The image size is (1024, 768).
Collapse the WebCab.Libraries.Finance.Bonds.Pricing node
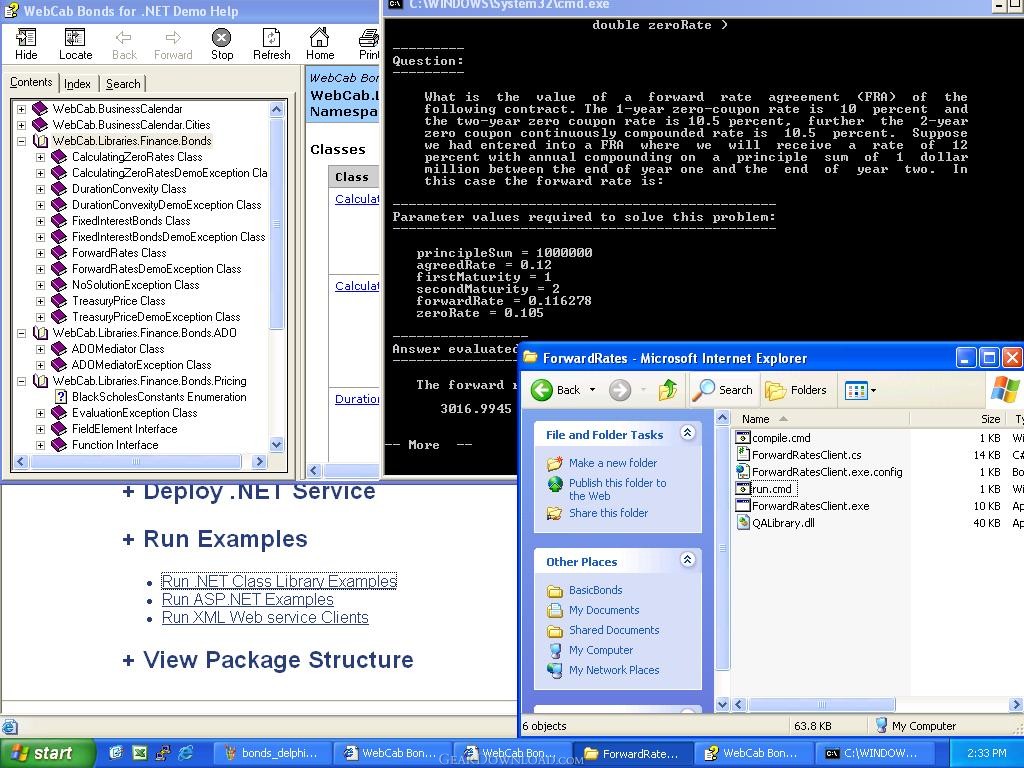click(x=22, y=381)
